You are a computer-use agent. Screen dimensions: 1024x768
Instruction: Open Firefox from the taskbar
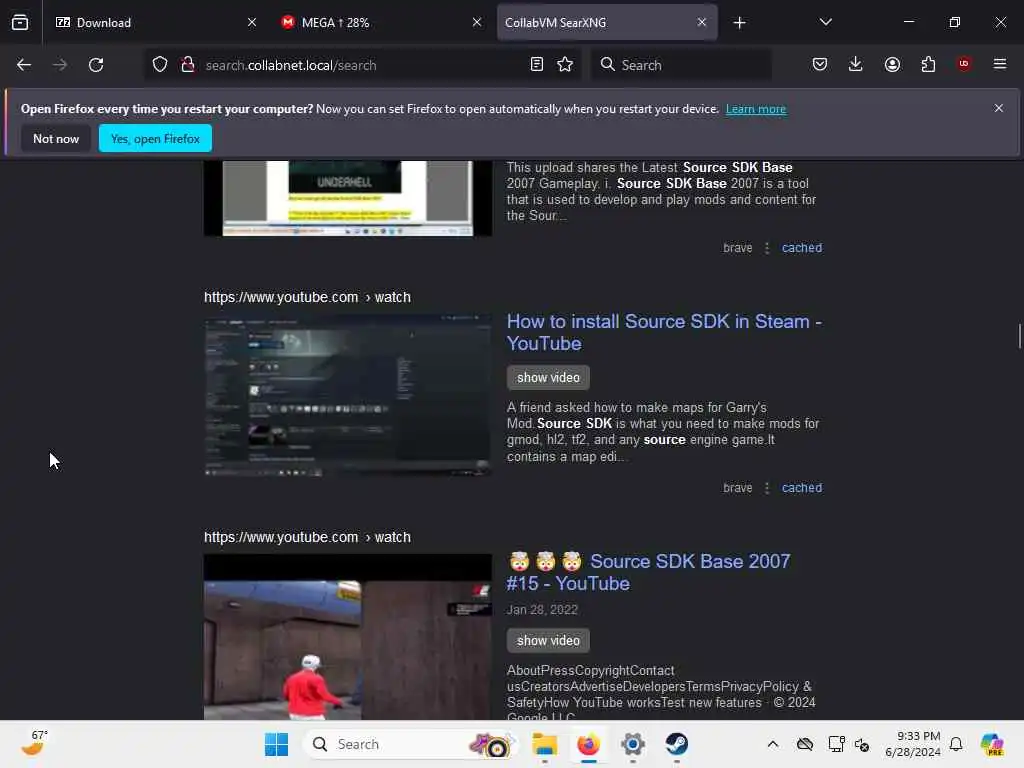click(x=588, y=744)
